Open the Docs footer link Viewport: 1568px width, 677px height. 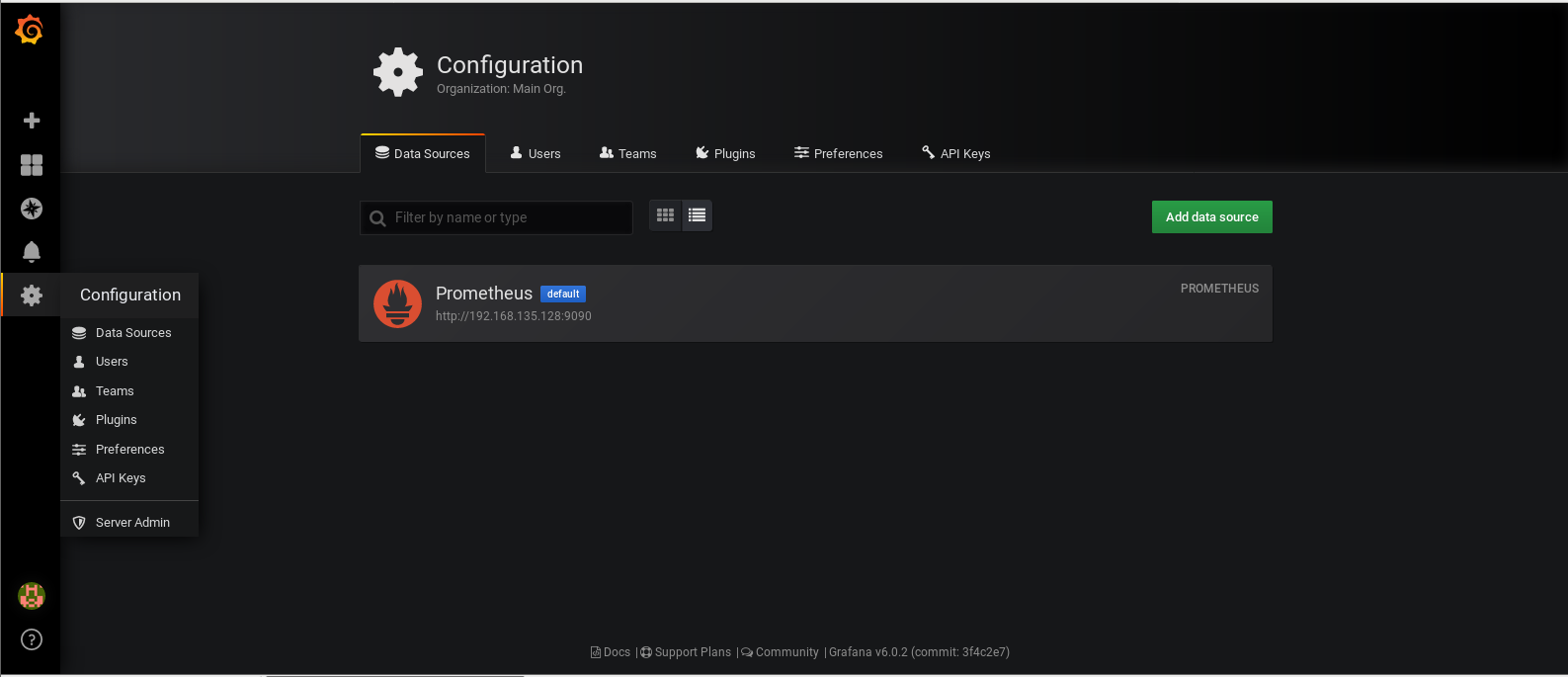[612, 652]
